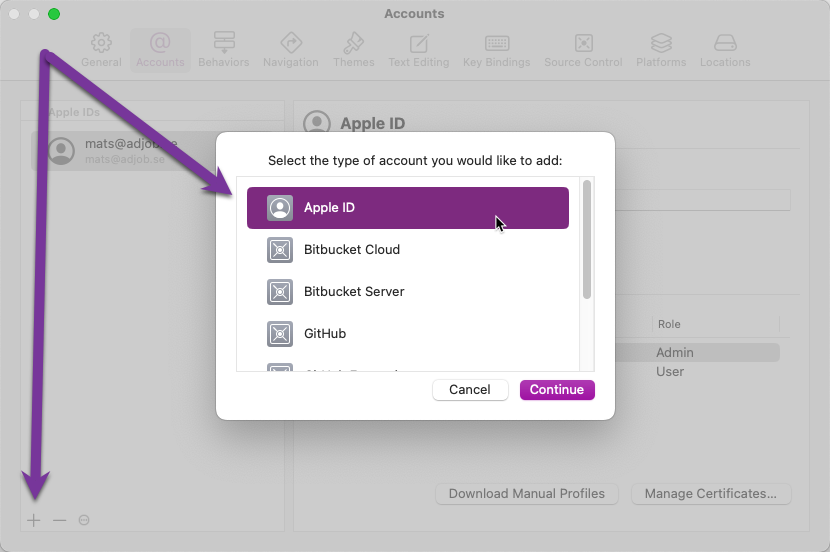Open the Themes preferences tab

[x=354, y=50]
